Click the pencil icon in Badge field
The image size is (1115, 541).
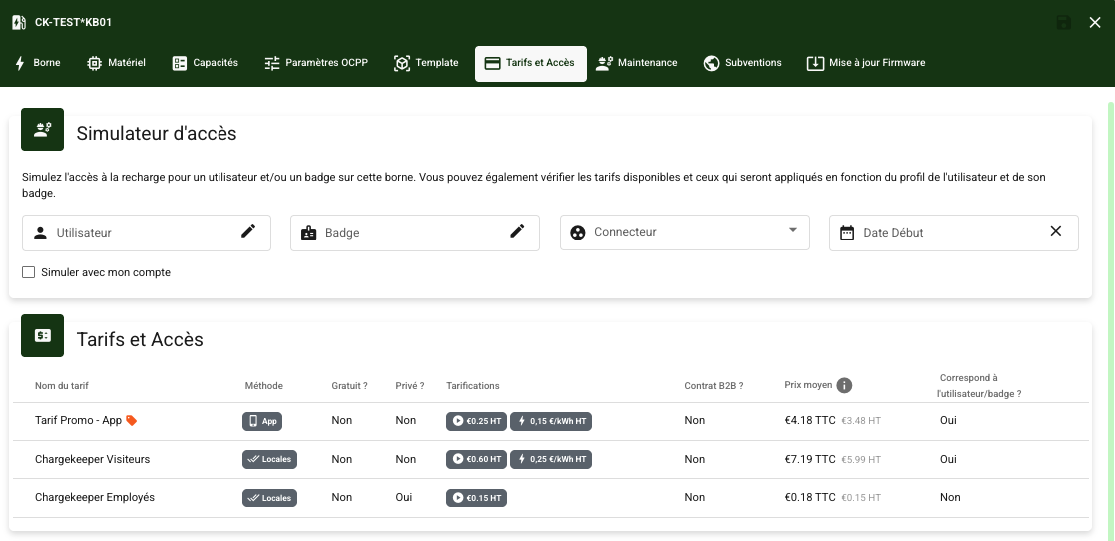click(x=517, y=232)
